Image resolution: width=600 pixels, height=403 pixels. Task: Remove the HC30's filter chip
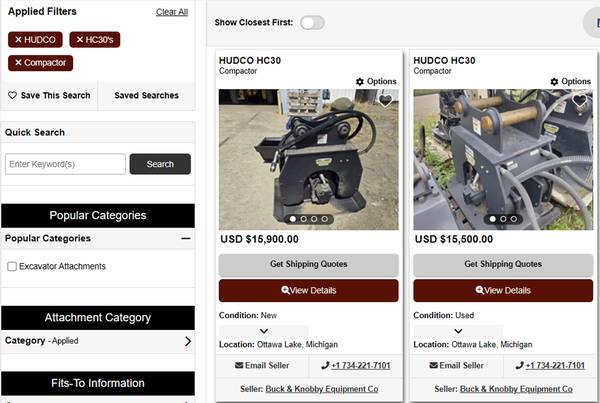click(x=95, y=39)
